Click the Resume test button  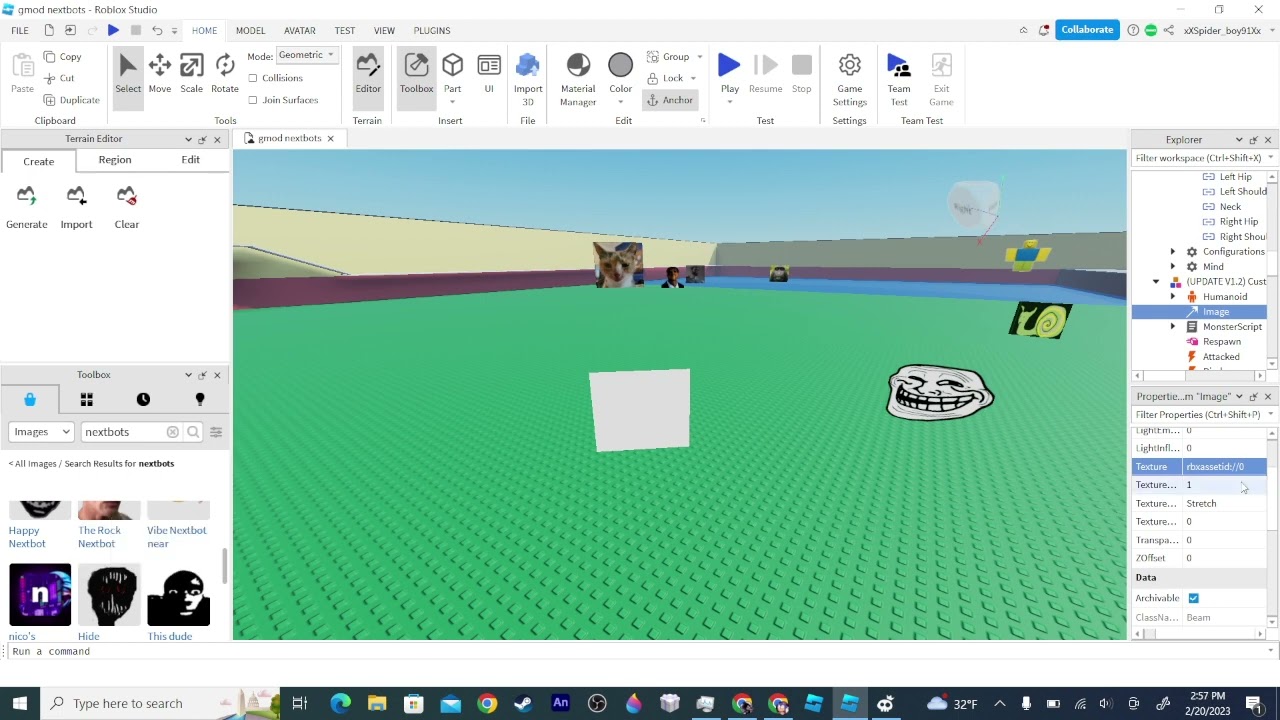point(765,75)
